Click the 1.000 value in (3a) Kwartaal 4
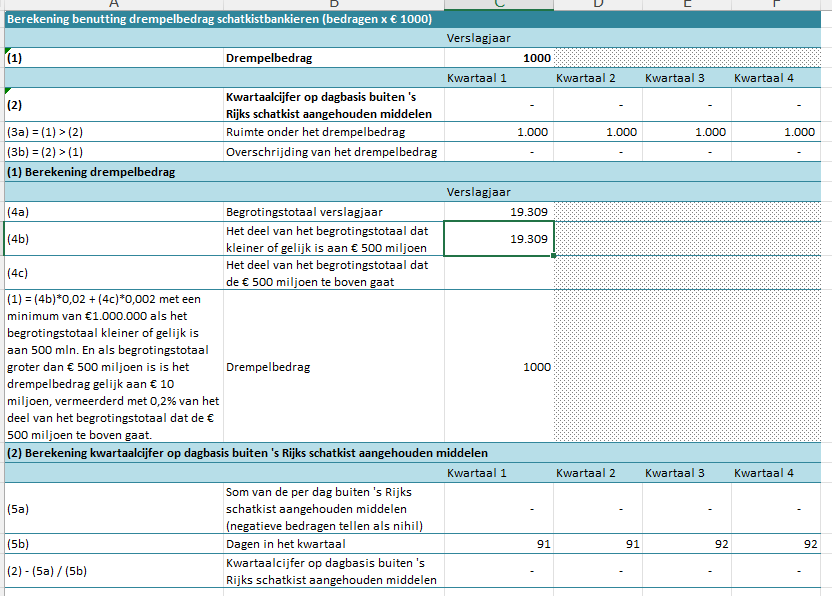The height and width of the screenshot is (596, 832). [776, 132]
